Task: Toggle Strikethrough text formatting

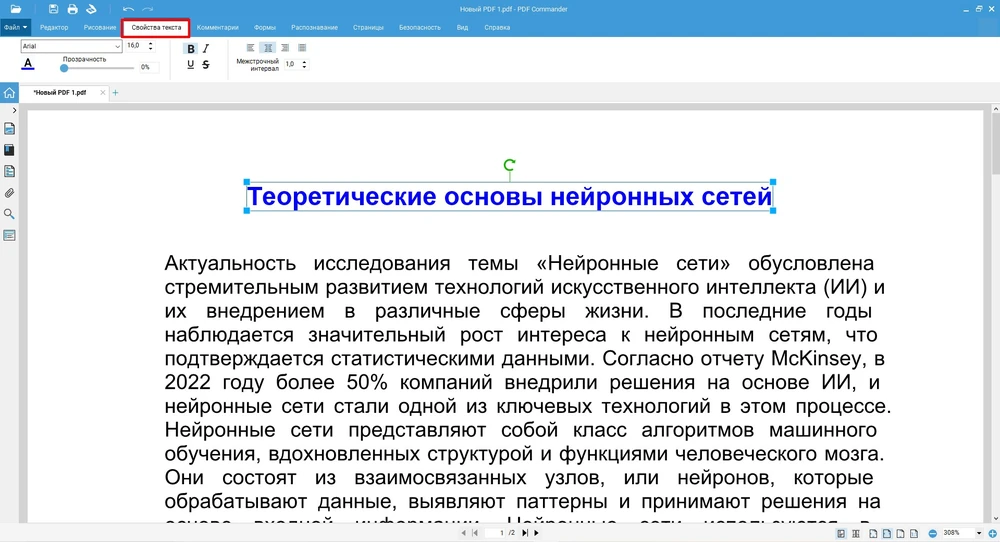Action: [206, 65]
